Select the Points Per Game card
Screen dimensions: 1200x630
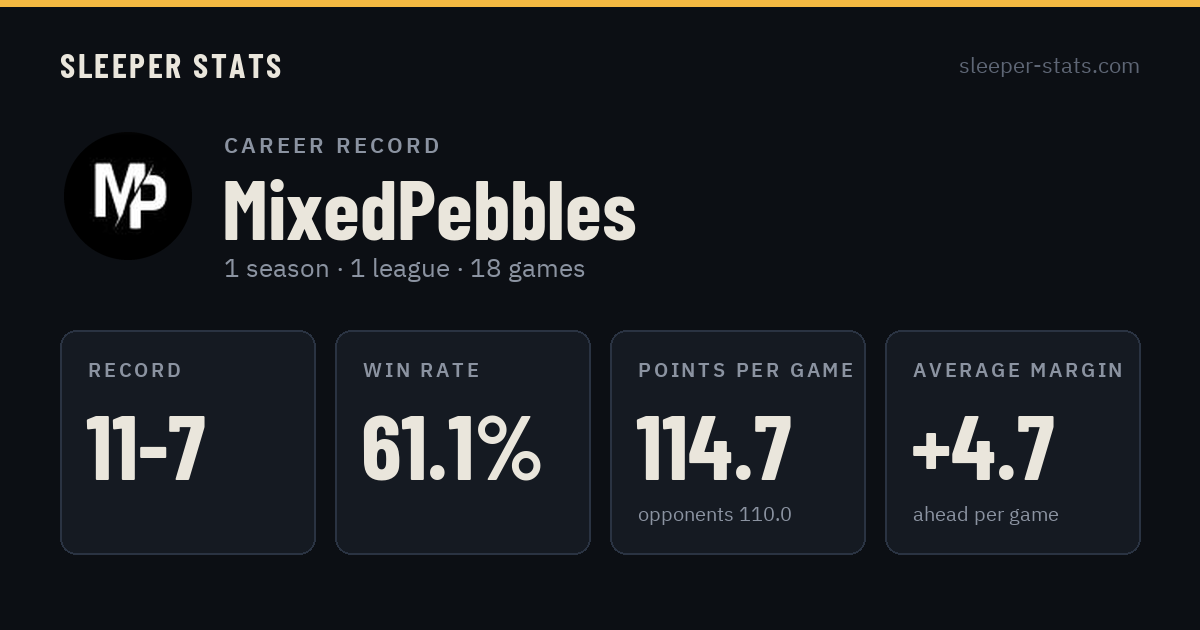[738, 442]
